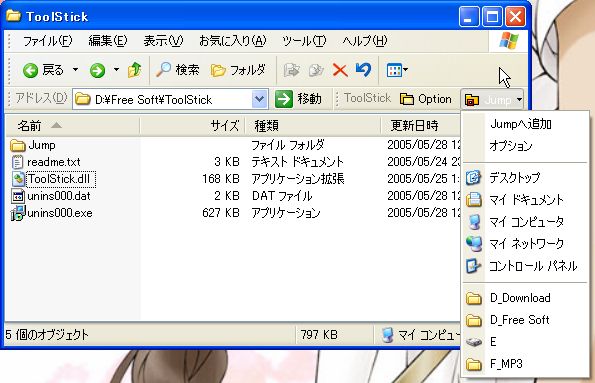Click the folder icon in title bar

pos(14,16)
